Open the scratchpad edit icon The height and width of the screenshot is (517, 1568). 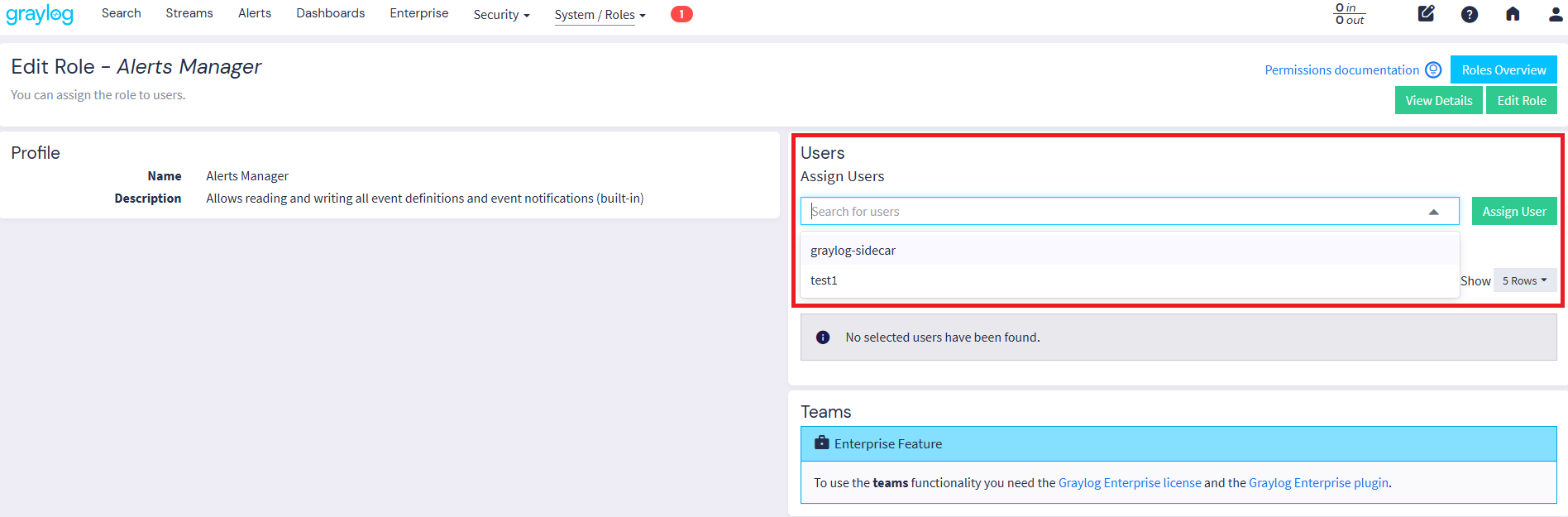click(1426, 14)
